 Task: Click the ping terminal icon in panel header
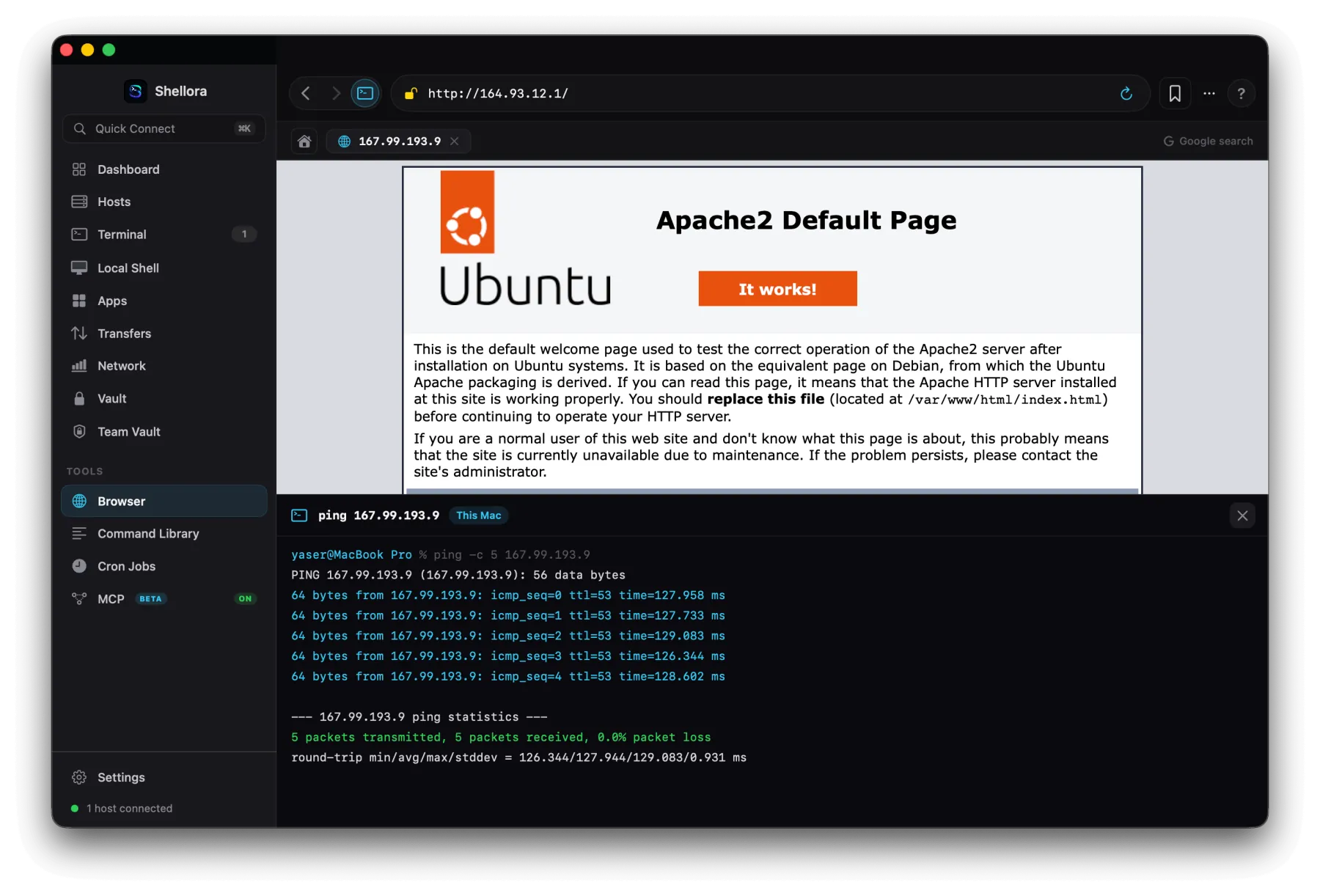[x=299, y=515]
